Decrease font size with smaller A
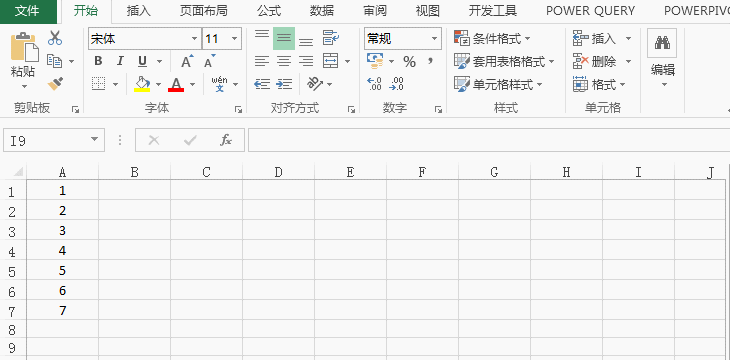Image resolution: width=730 pixels, height=360 pixels. (x=210, y=61)
